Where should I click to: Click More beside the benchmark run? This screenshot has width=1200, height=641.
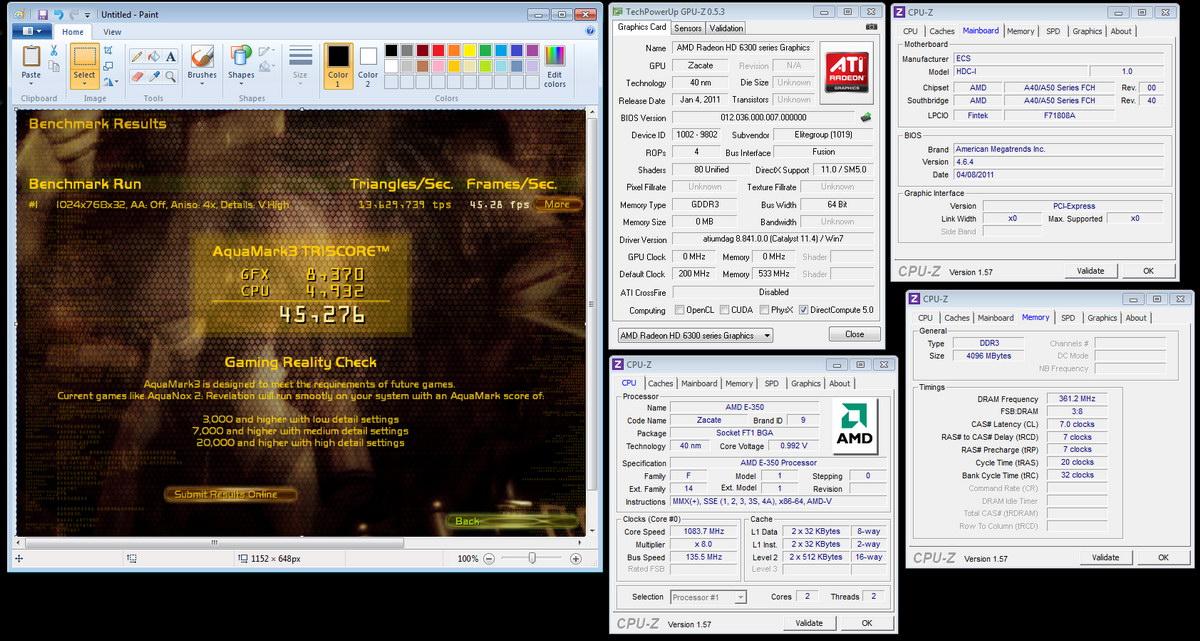557,204
